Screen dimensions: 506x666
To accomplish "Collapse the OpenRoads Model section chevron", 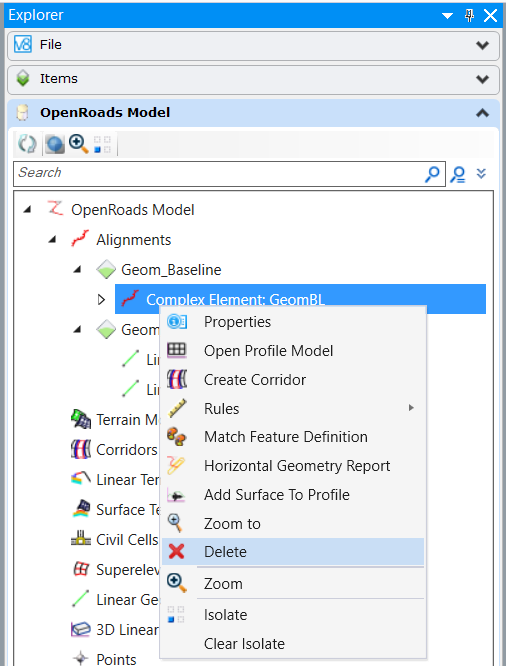I will point(482,113).
